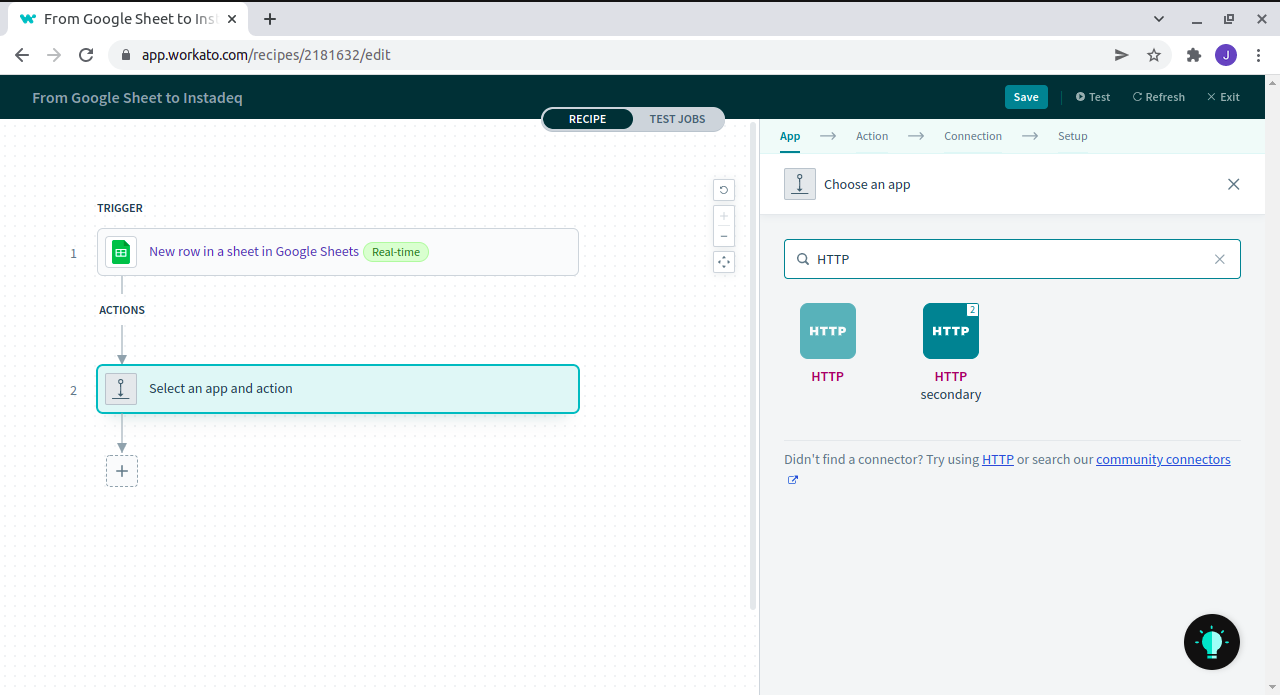Add a new step with plus button
Viewport: 1280px width, 695px height.
[x=122, y=471]
